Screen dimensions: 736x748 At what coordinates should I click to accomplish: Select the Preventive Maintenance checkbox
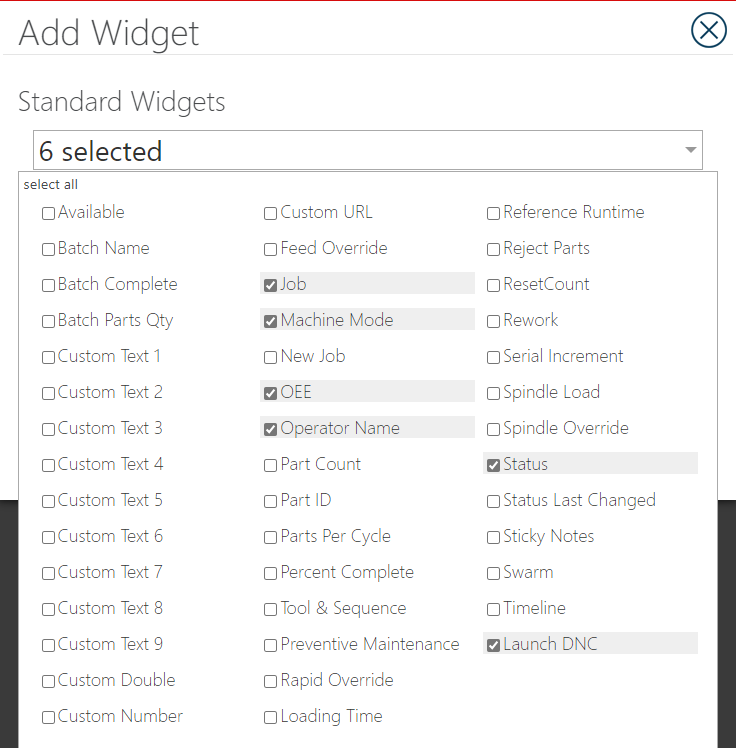270,645
